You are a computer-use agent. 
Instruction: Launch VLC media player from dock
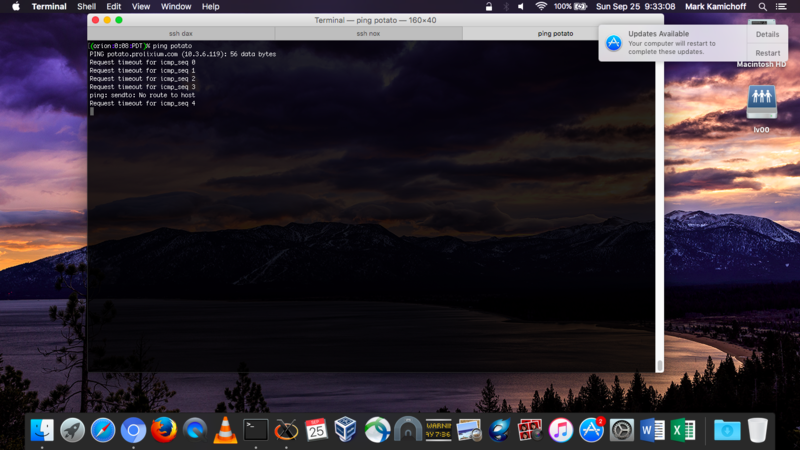(x=225, y=430)
